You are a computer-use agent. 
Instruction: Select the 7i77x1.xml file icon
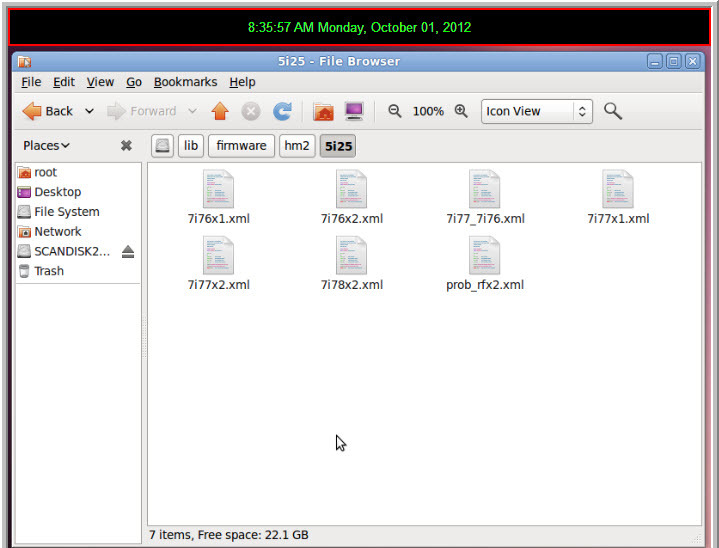[x=618, y=189]
